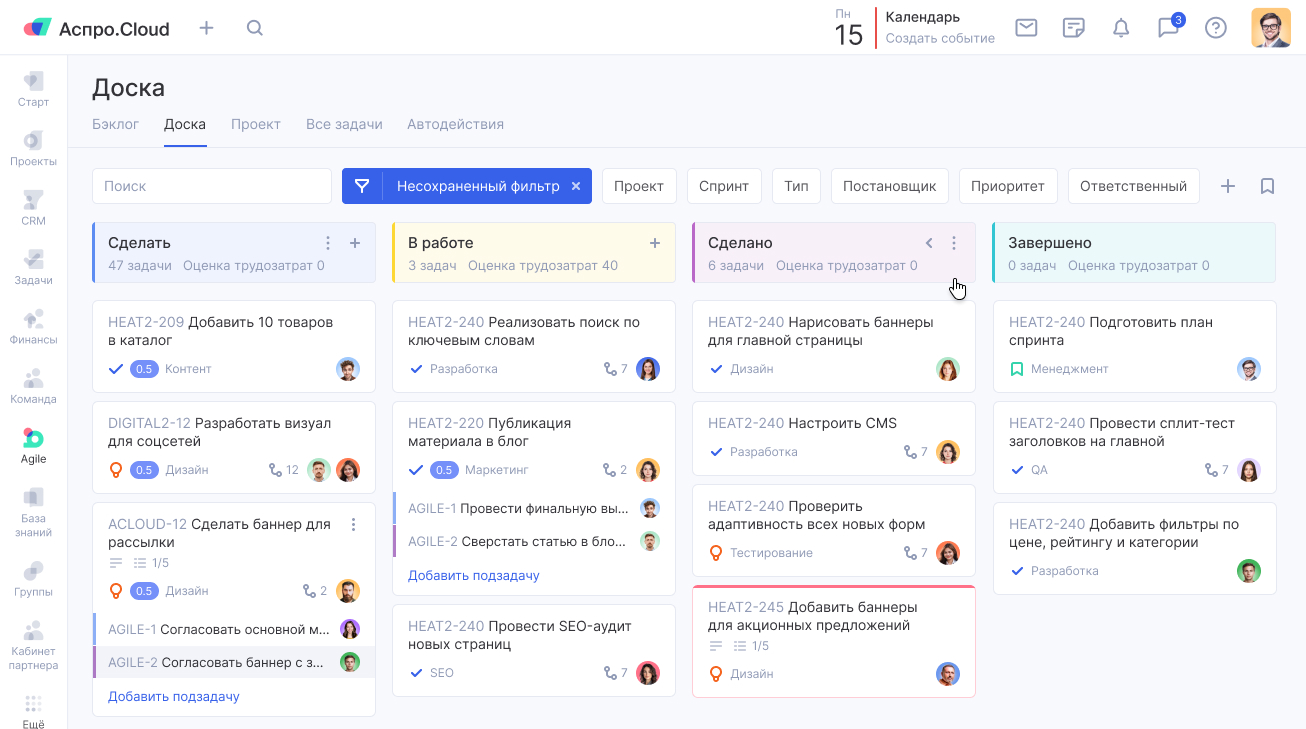Toggle checkmark on Настроить CMS task
The width and height of the screenshot is (1306, 729).
click(716, 452)
